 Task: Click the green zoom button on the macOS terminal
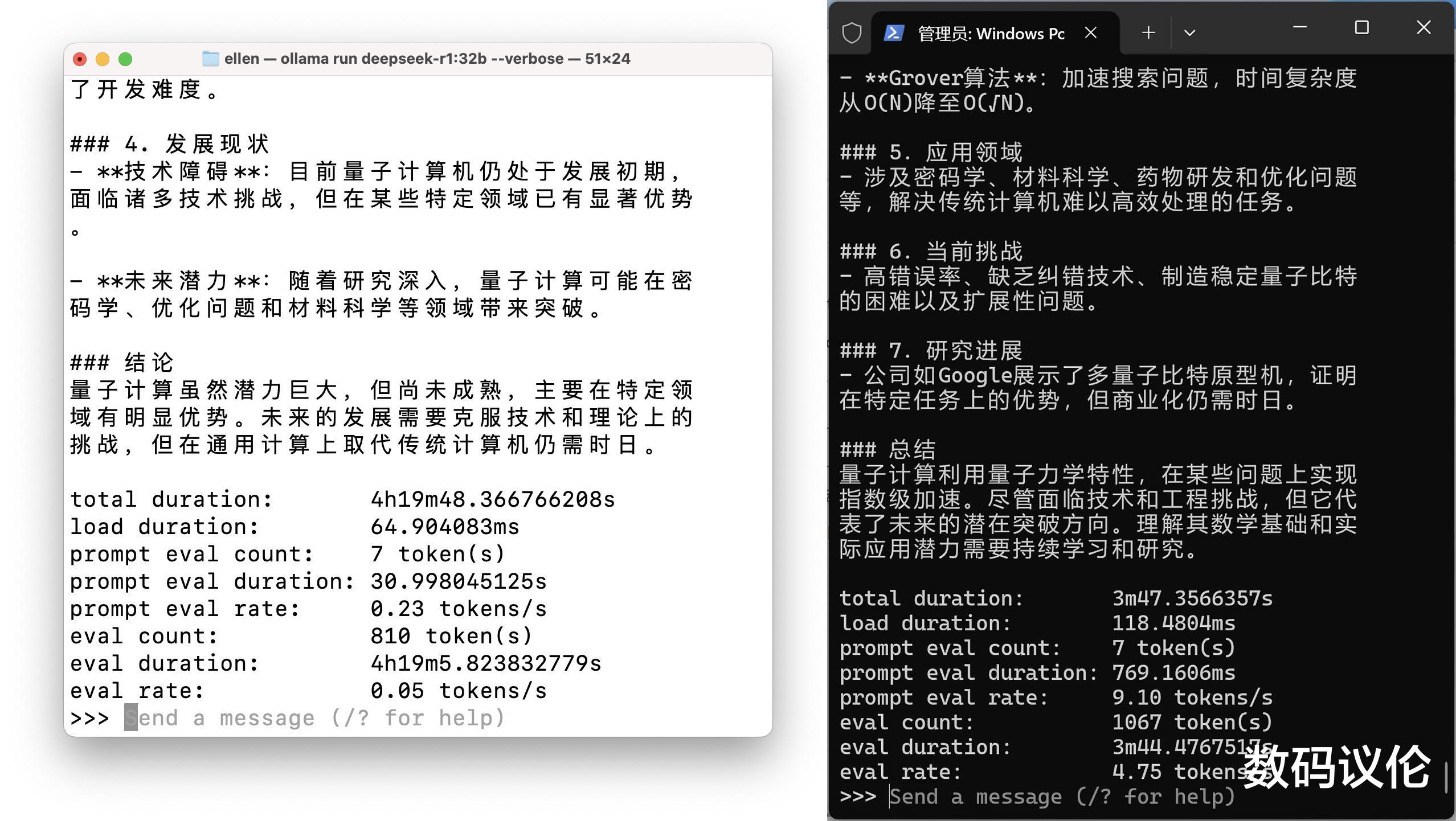pos(125,59)
